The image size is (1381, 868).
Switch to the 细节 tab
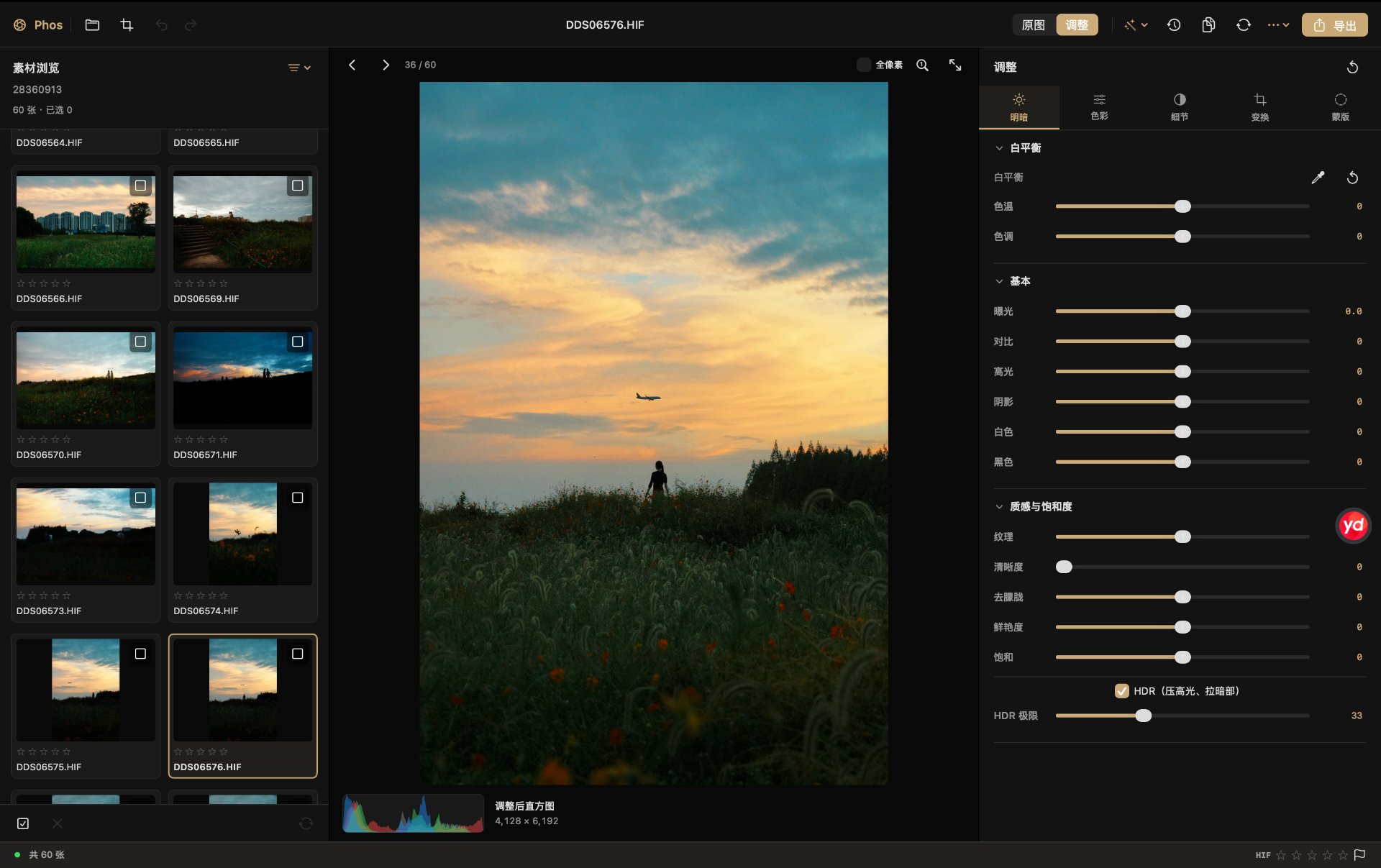coord(1180,107)
